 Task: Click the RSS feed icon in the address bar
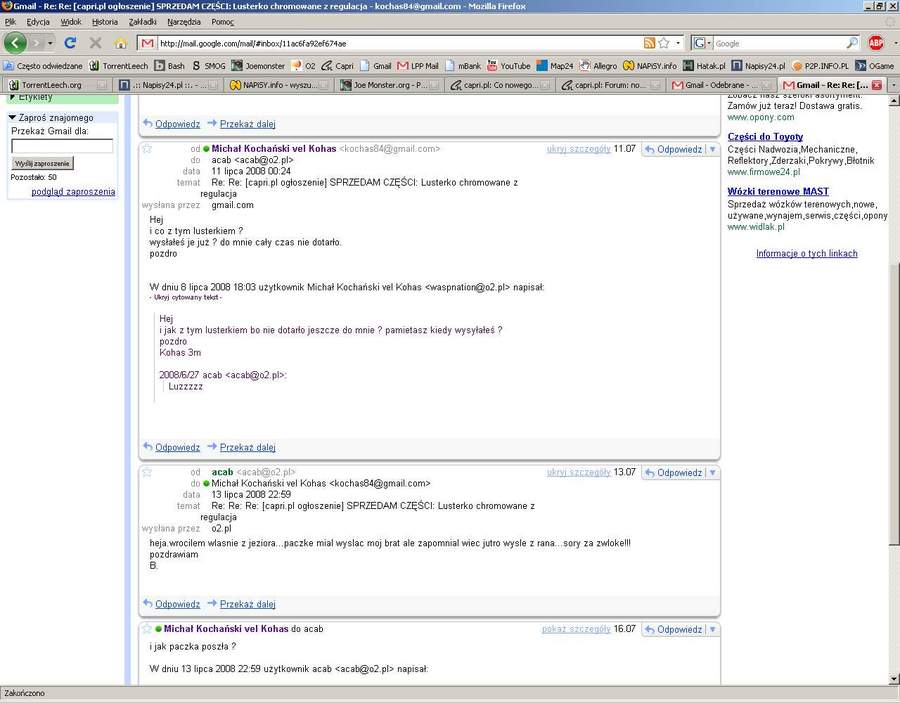pos(649,43)
